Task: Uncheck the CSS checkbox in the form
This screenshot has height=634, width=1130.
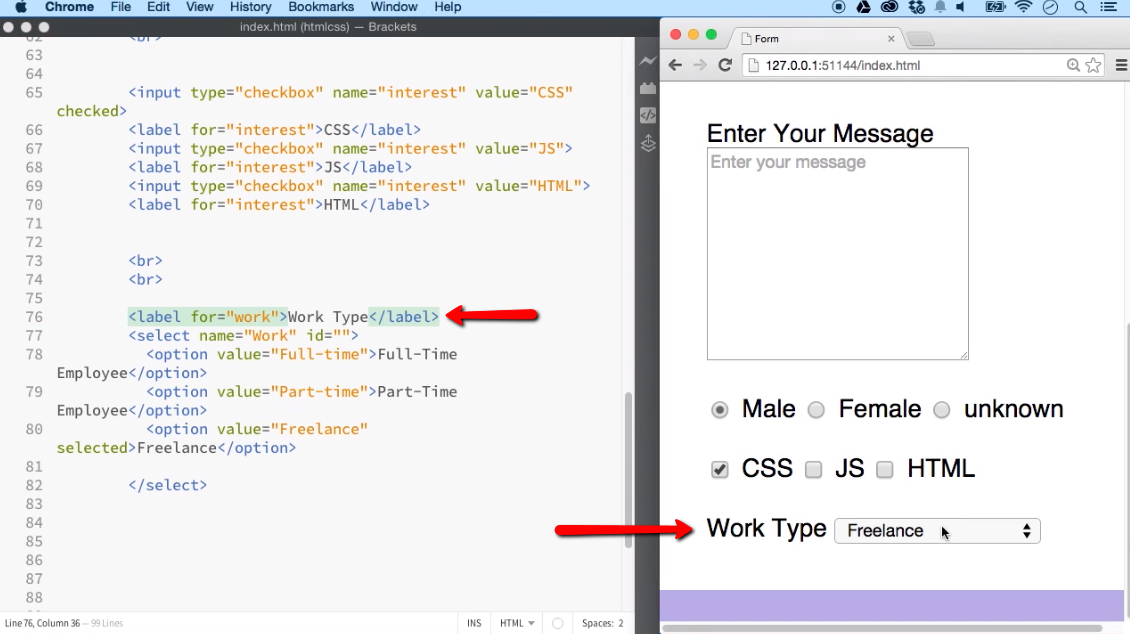Action: coord(719,468)
